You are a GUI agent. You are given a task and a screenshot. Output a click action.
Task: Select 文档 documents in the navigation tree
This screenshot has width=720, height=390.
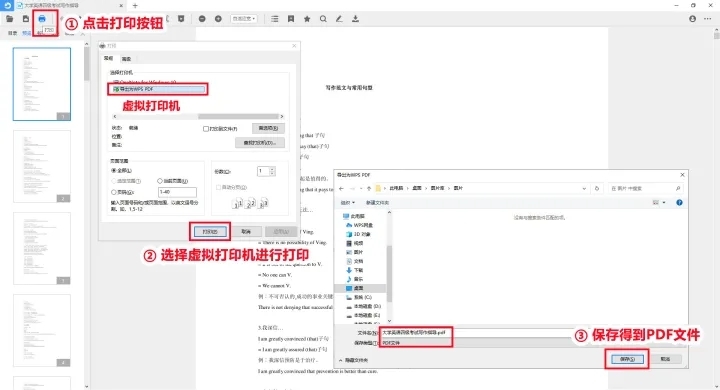coord(354,261)
